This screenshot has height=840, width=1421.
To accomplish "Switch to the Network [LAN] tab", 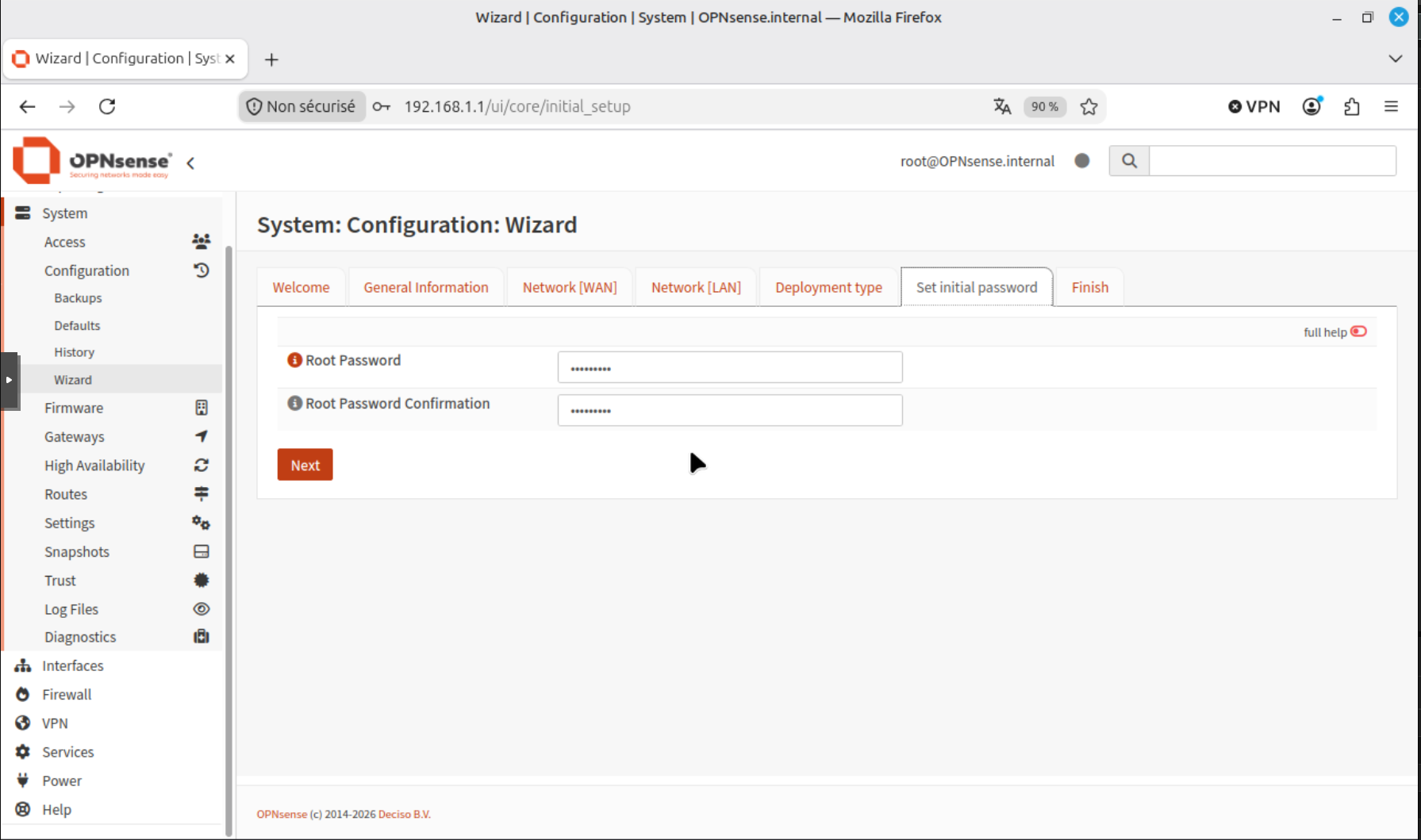I will [x=696, y=287].
